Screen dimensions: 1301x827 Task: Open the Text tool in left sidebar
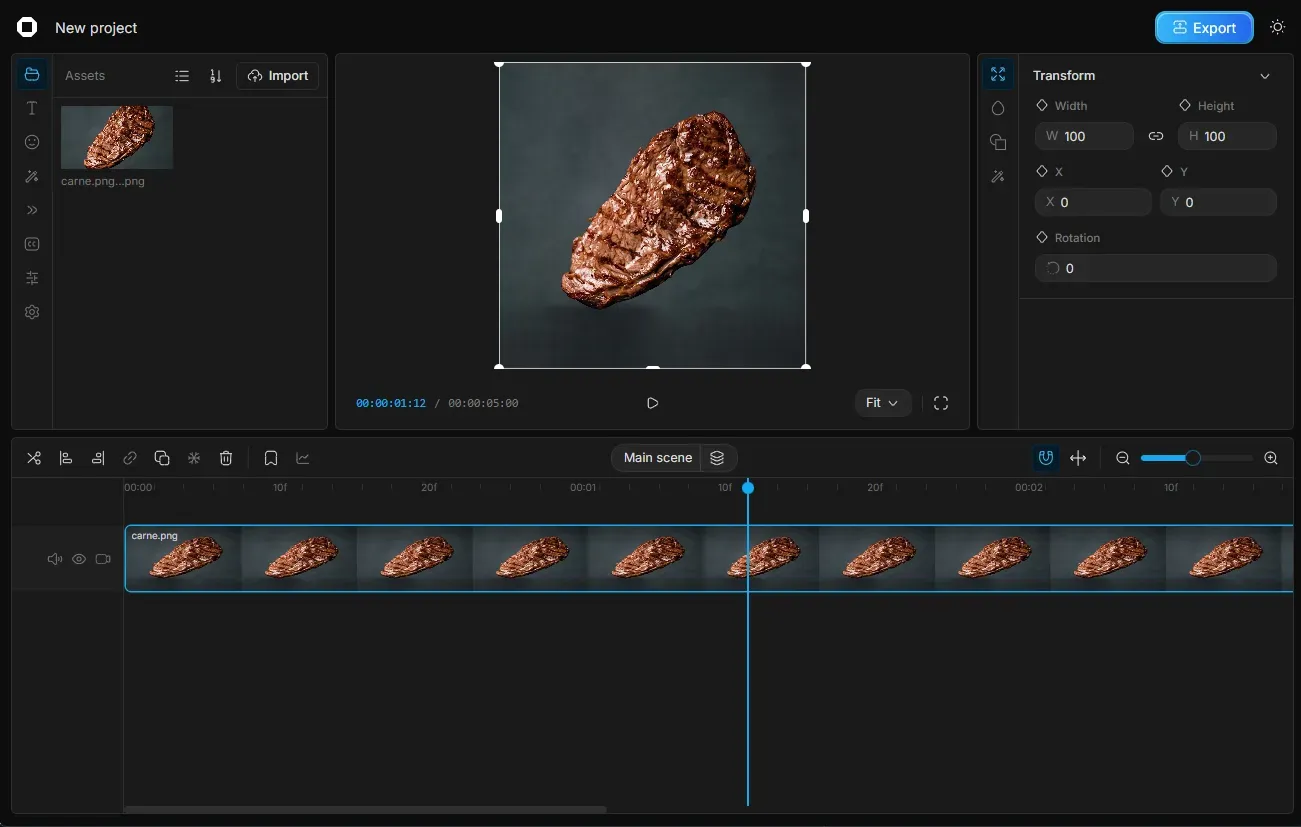[32, 108]
